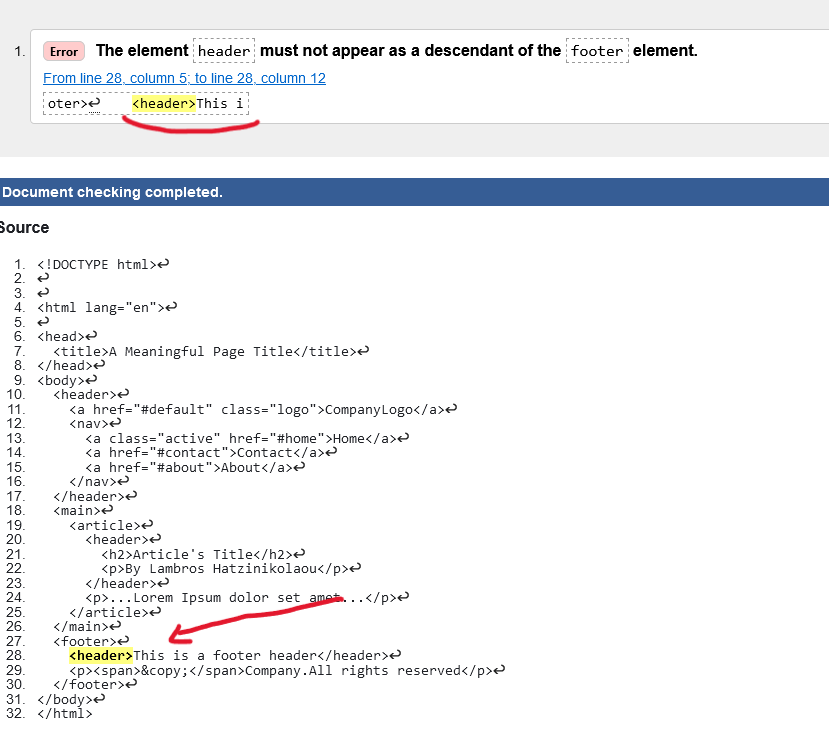Click the <html lang="en"> source line

pos(102,308)
